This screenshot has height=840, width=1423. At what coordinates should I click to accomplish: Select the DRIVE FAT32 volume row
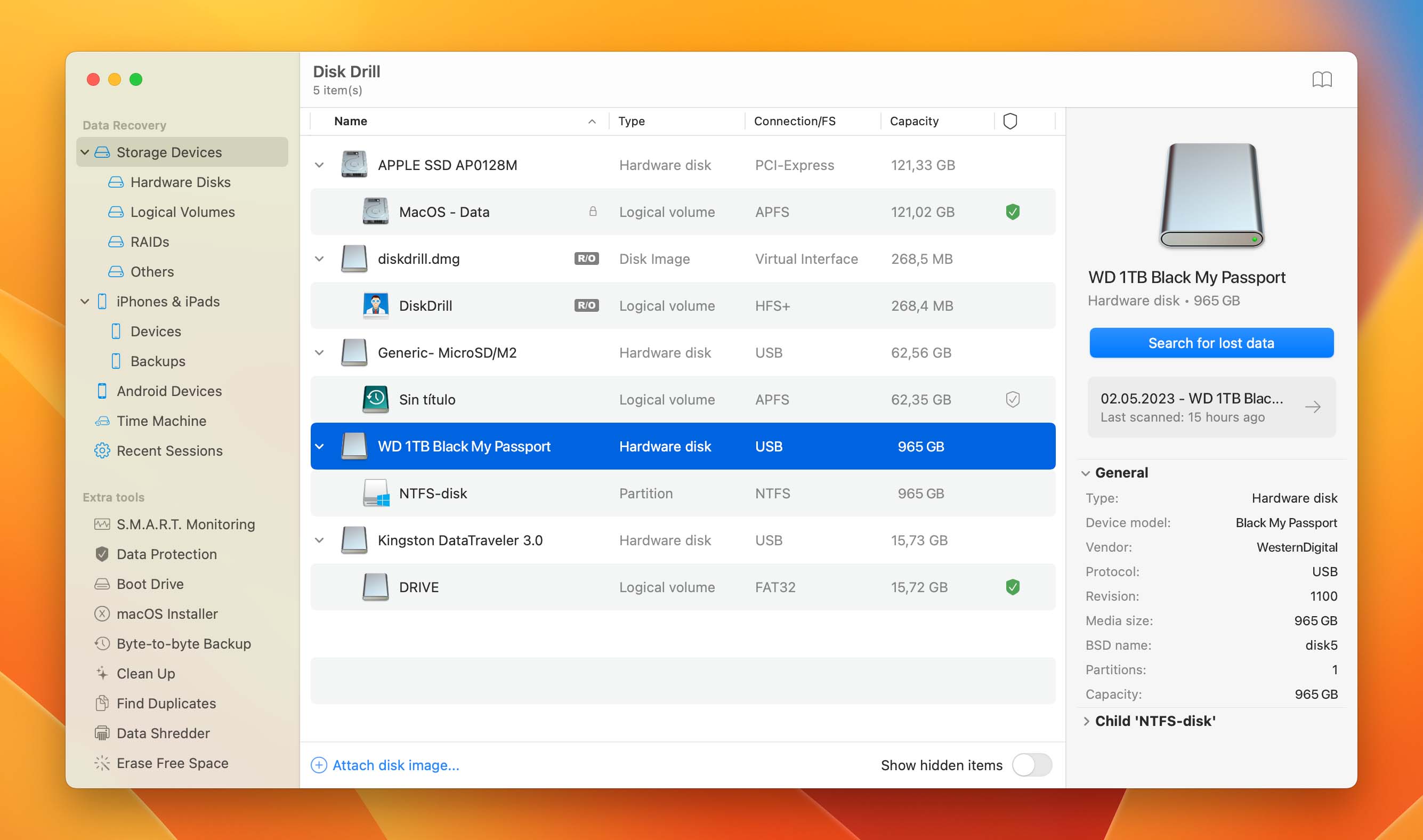point(683,587)
